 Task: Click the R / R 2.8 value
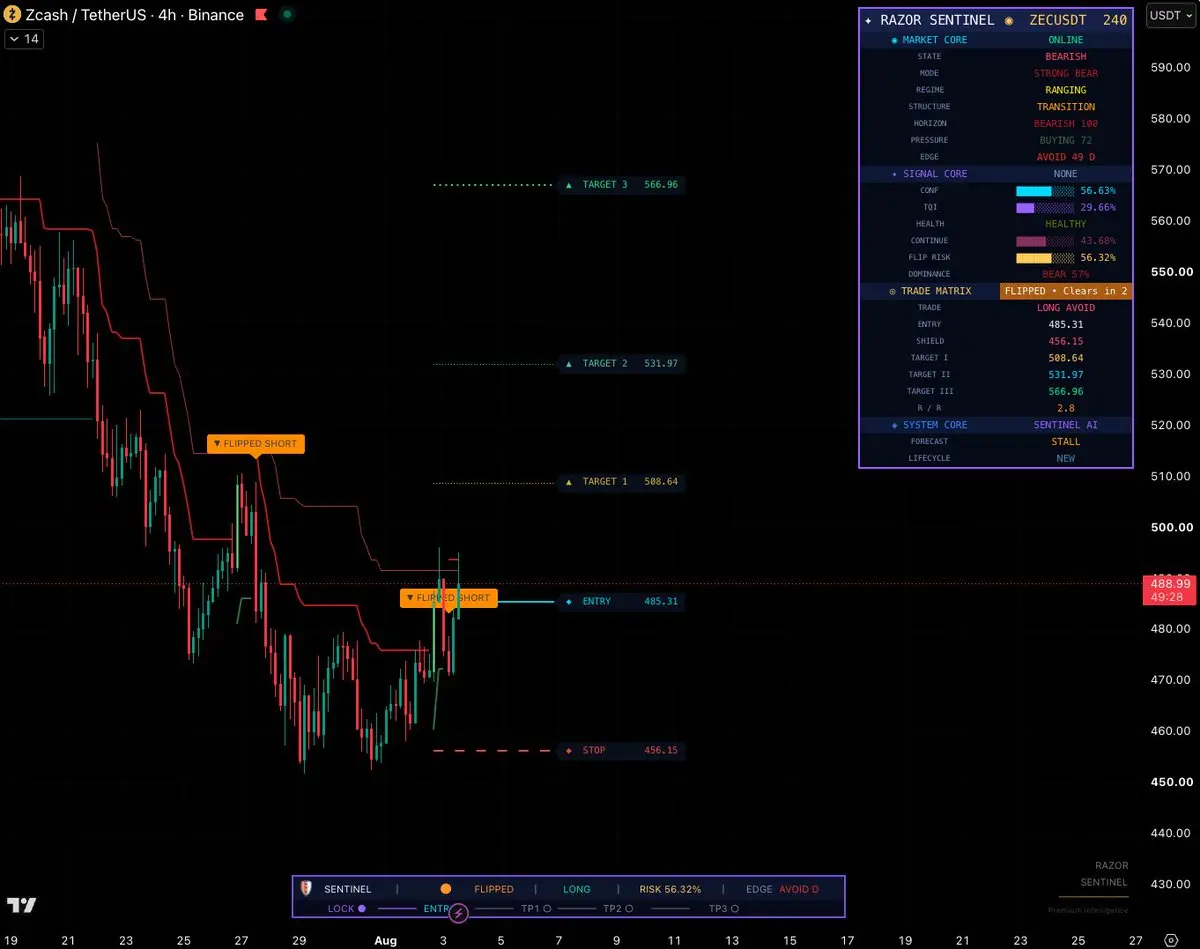[x=1066, y=408]
